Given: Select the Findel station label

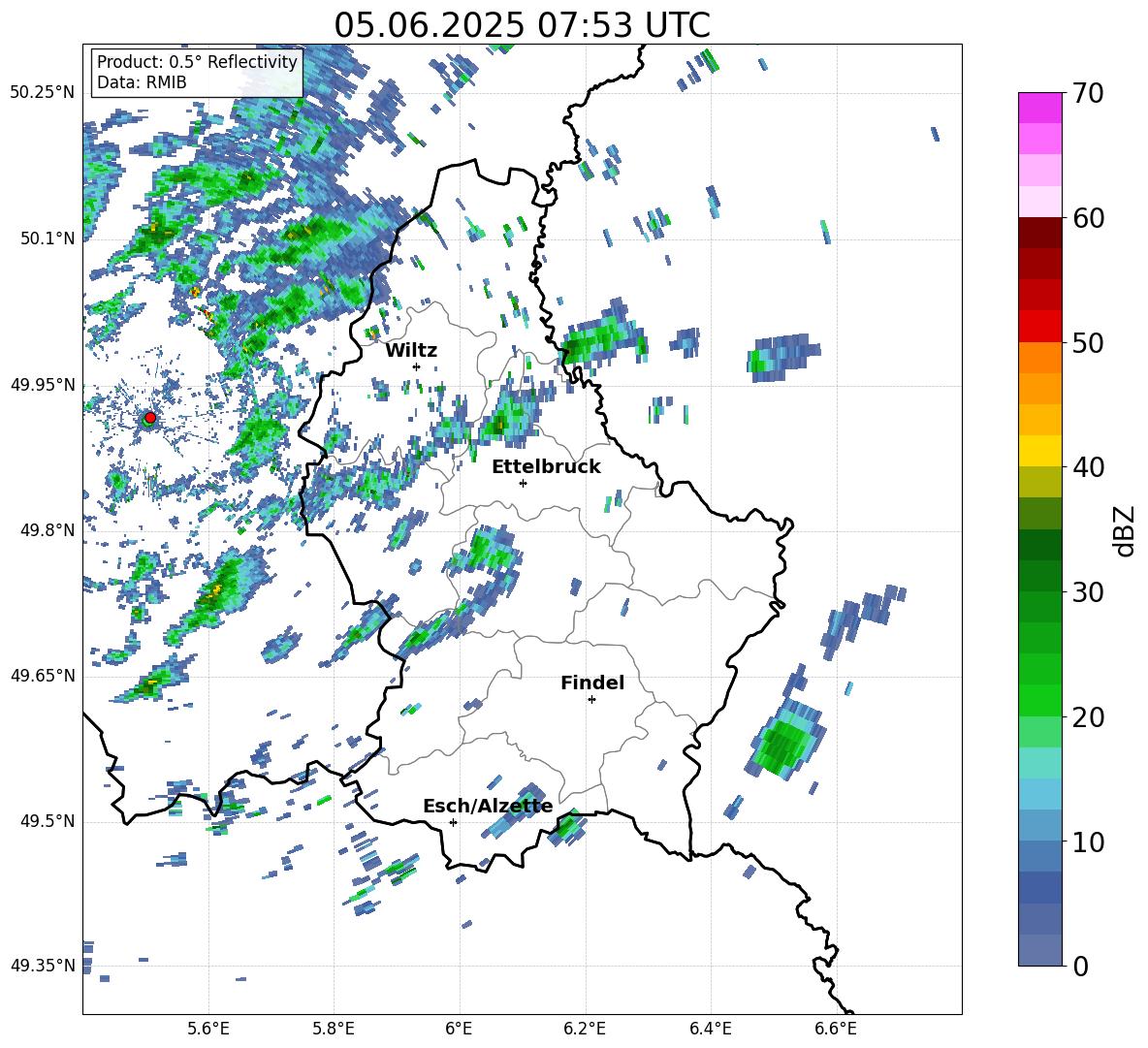Looking at the screenshot, I should [592, 683].
